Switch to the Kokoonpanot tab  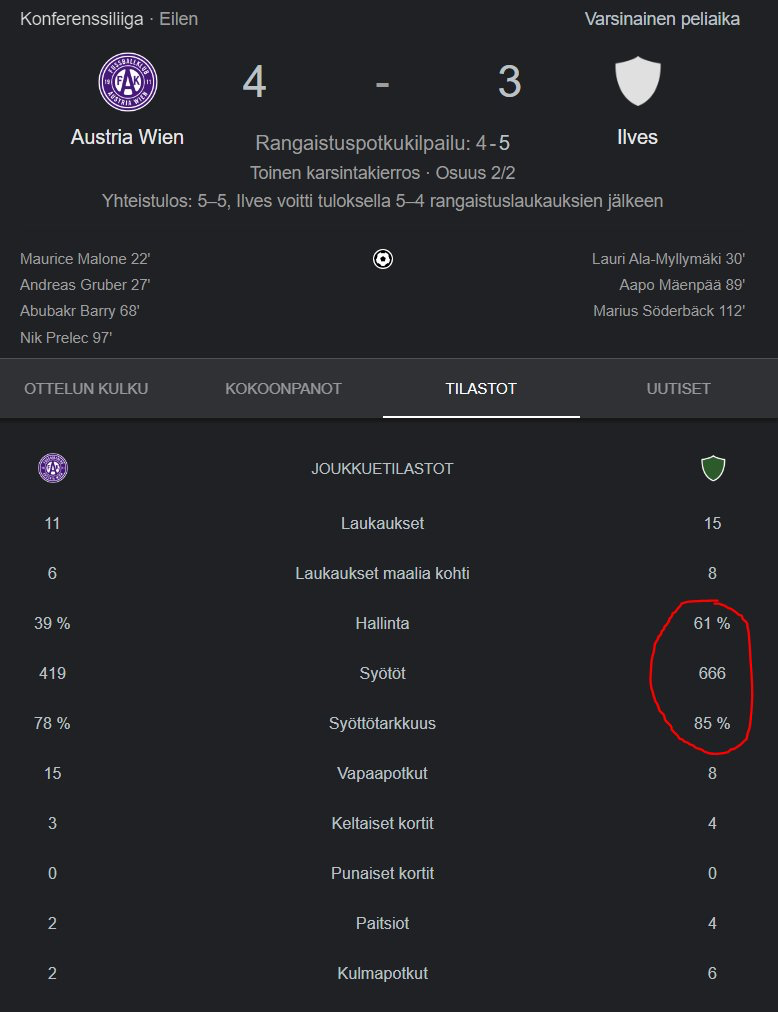(283, 388)
